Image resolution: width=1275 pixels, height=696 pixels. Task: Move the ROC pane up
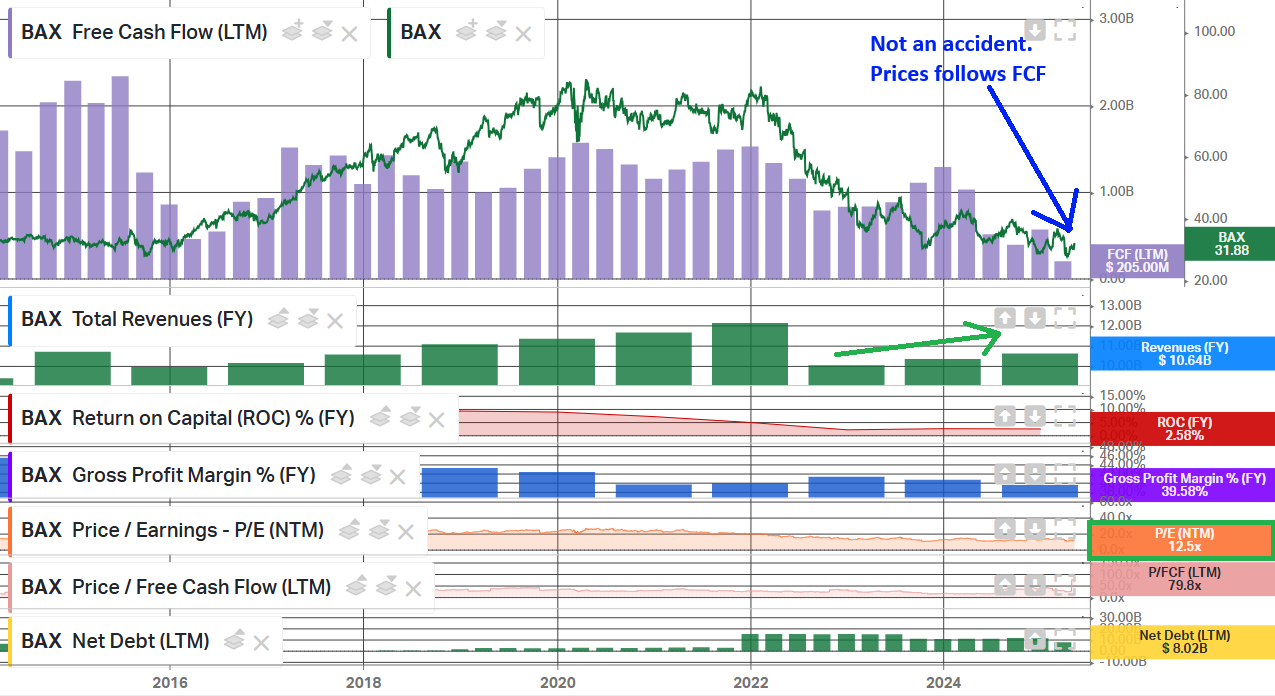1006,415
